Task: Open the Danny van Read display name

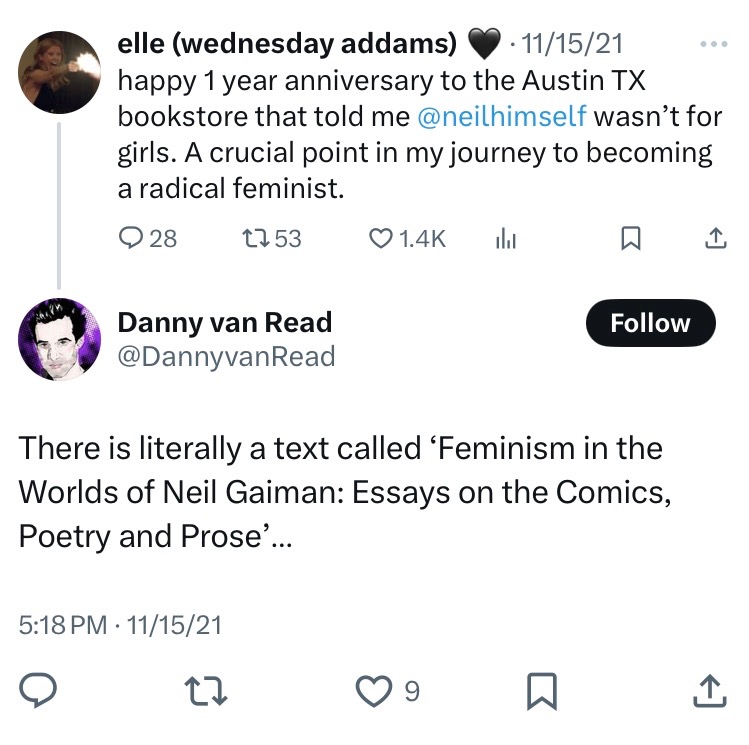Action: [225, 323]
